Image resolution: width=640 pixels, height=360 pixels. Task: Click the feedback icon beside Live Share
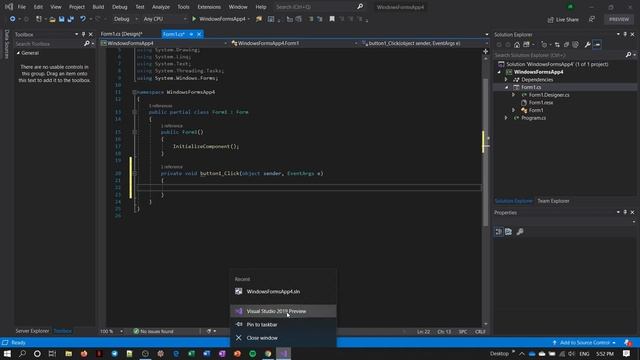point(592,19)
